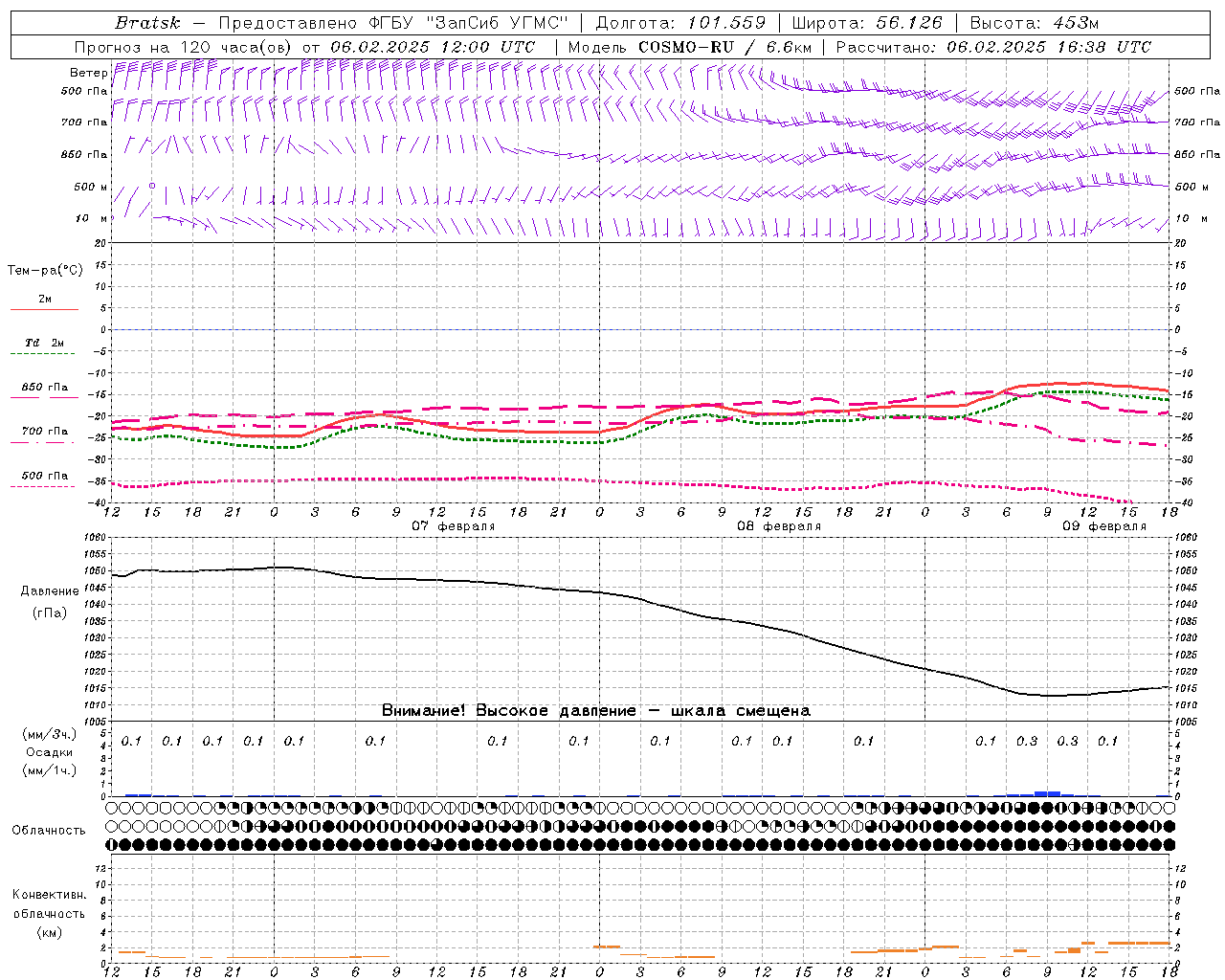Click the warning "Внимание! Высокое давление — шкала смещена"
1225x980 pixels.
[595, 710]
